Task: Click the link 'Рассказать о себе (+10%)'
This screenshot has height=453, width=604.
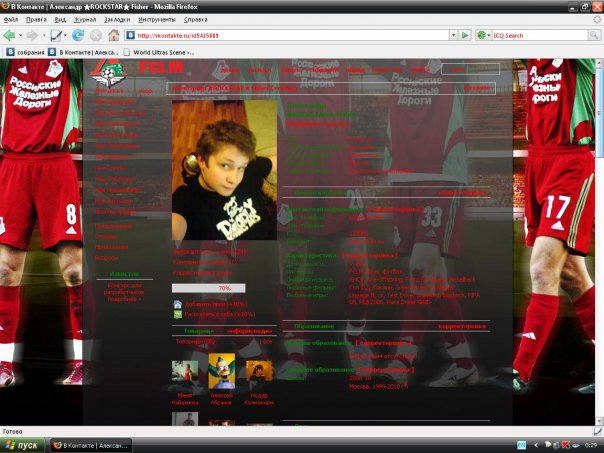Action: tap(220, 314)
